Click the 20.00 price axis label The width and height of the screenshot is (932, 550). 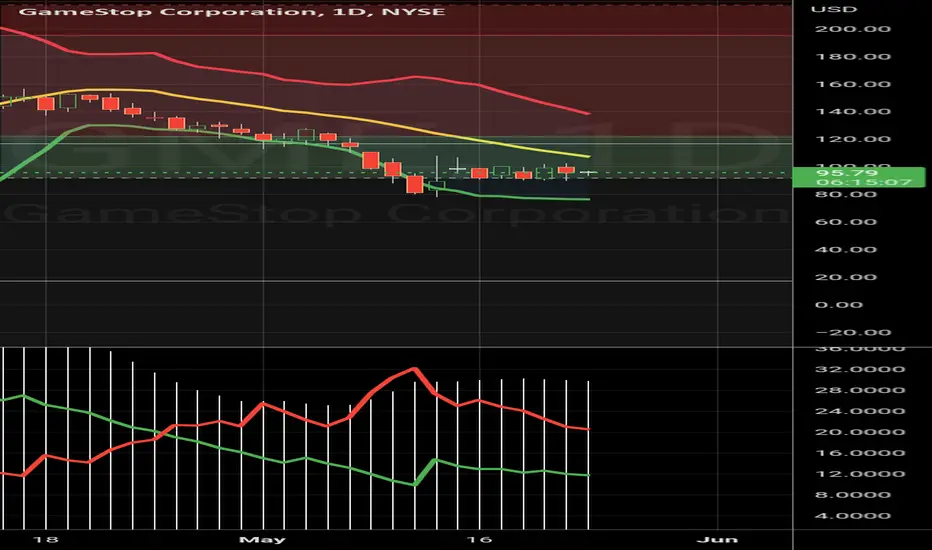[x=845, y=278]
